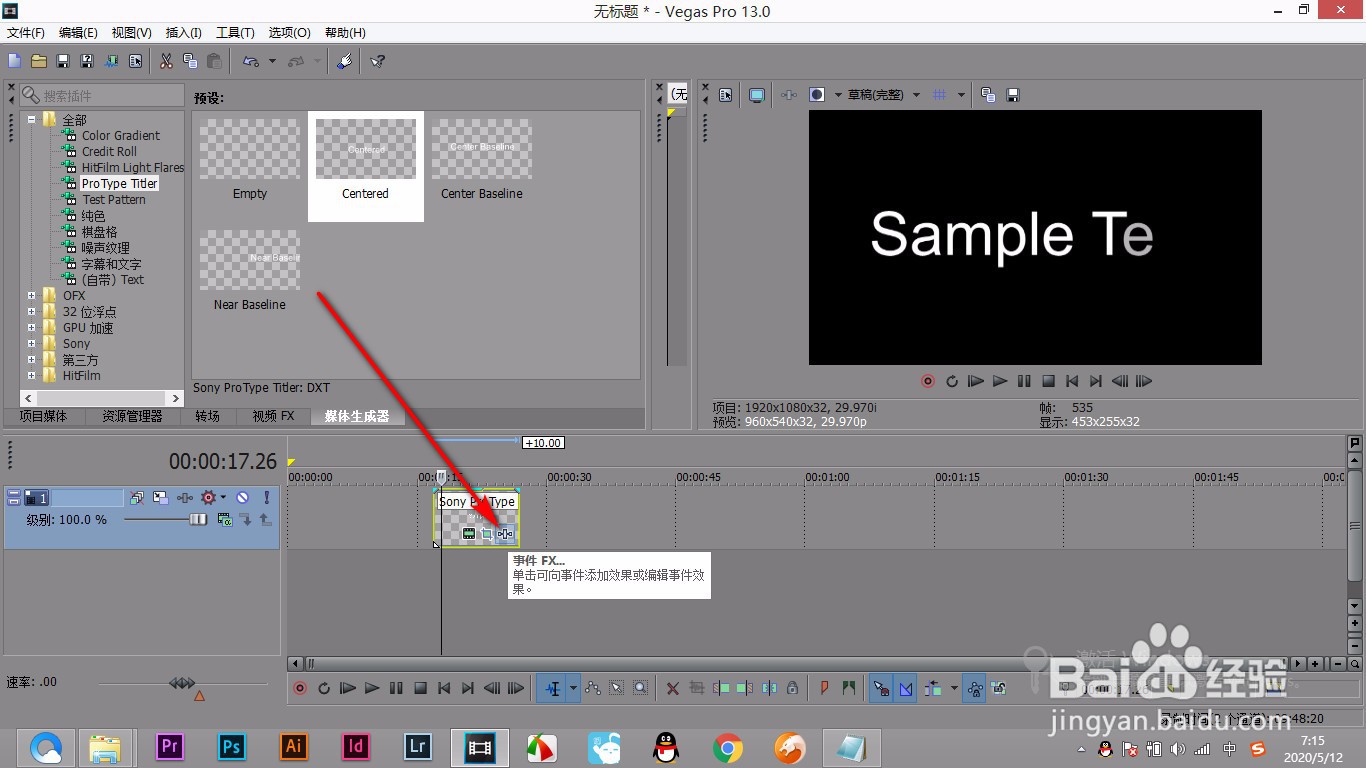Select HitFilm Light Flares generator
The height and width of the screenshot is (768, 1366).
click(x=133, y=167)
